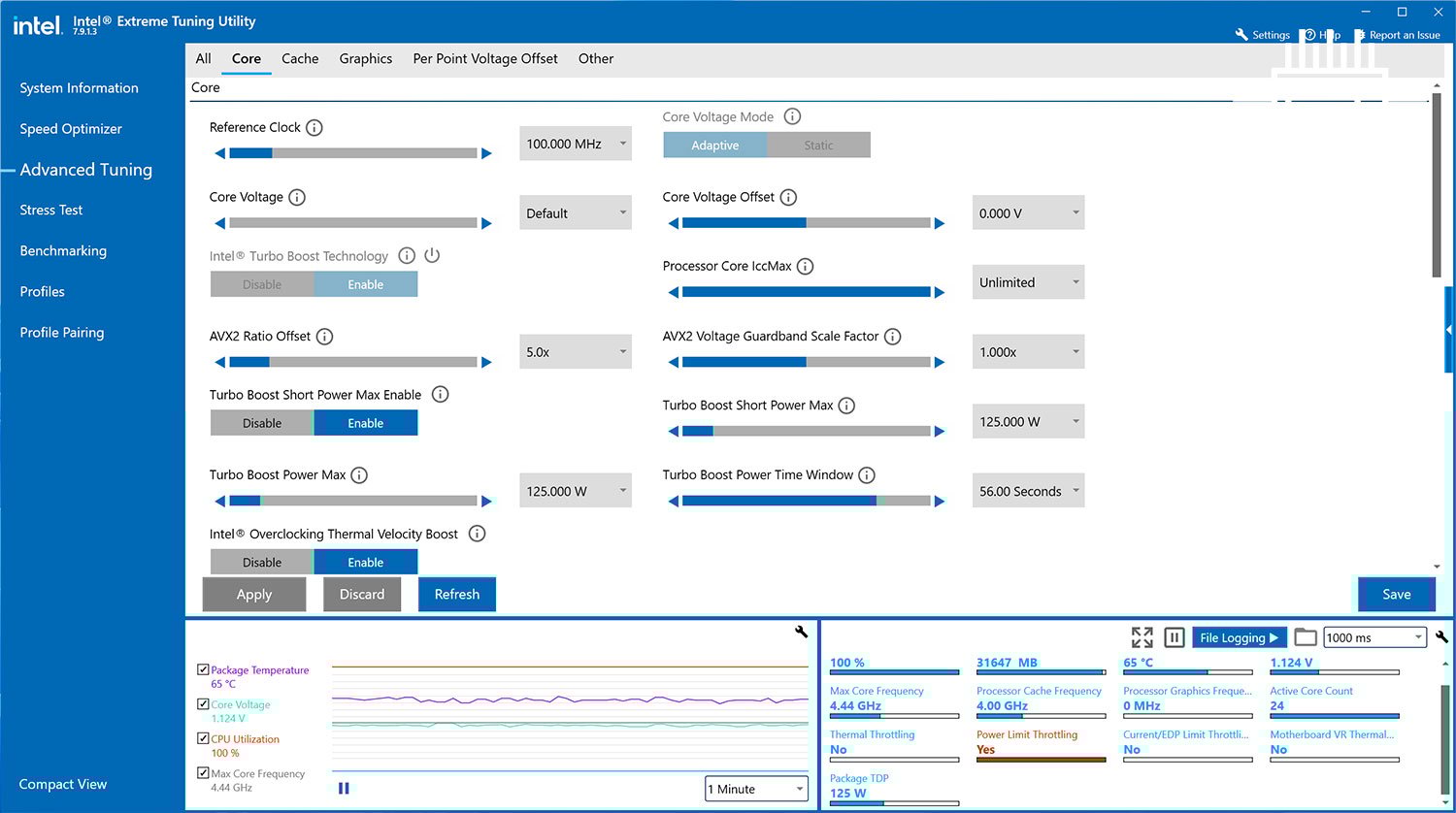Adjust Processor Core IccMax slider
Viewport: 1456px width, 813px height.
pos(807,292)
